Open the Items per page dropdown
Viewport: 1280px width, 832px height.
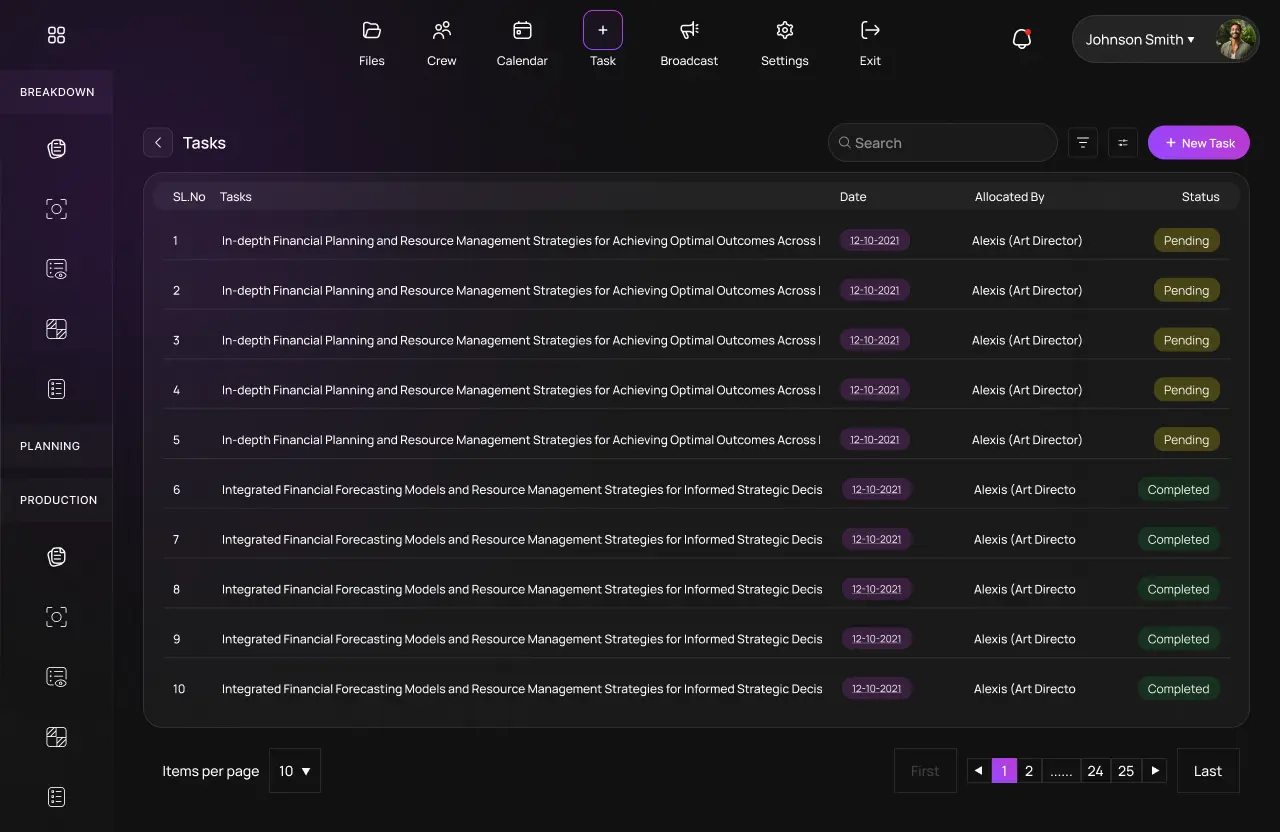[294, 770]
